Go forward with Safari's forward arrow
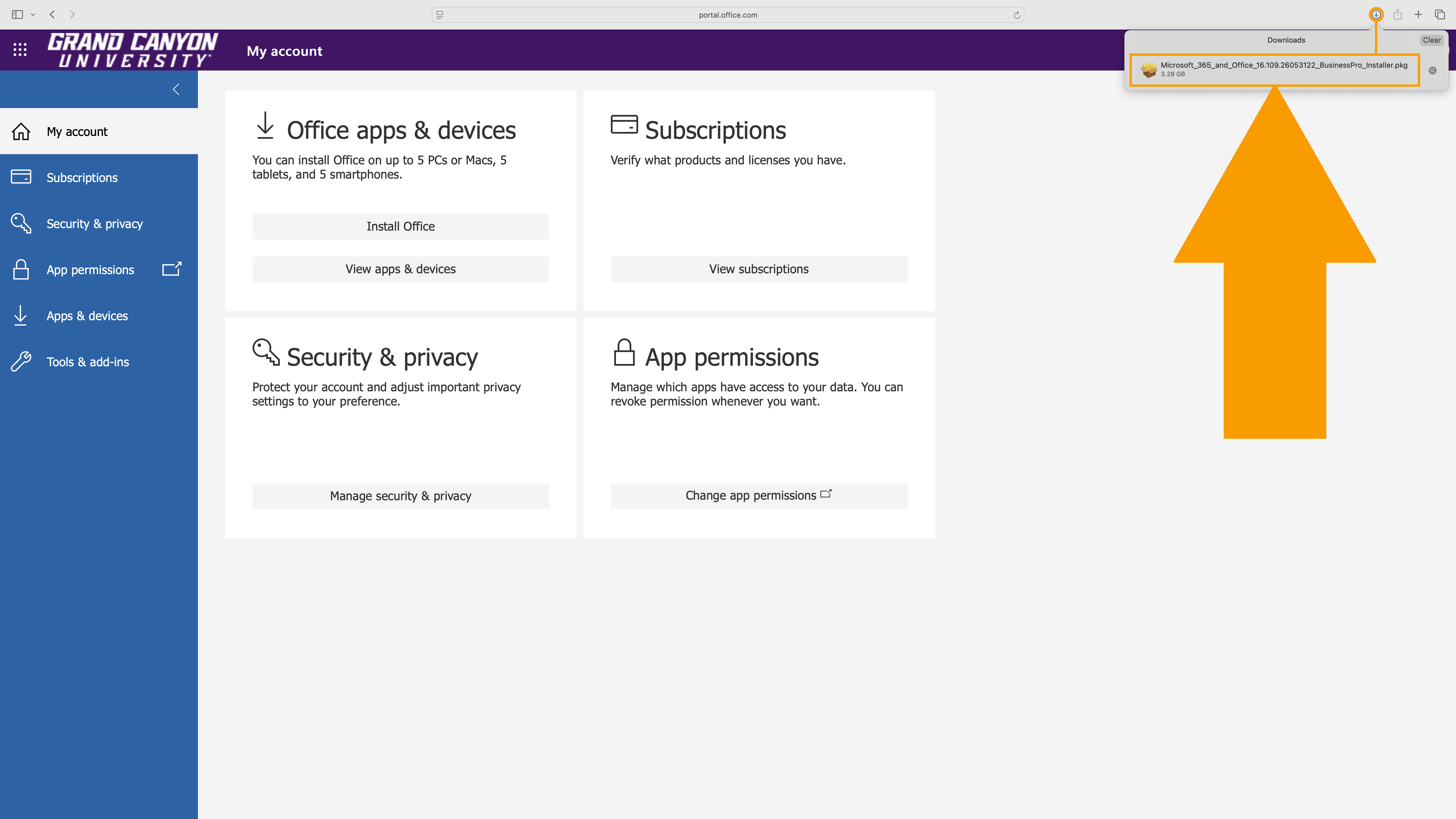This screenshot has height=819, width=1456. click(x=72, y=15)
